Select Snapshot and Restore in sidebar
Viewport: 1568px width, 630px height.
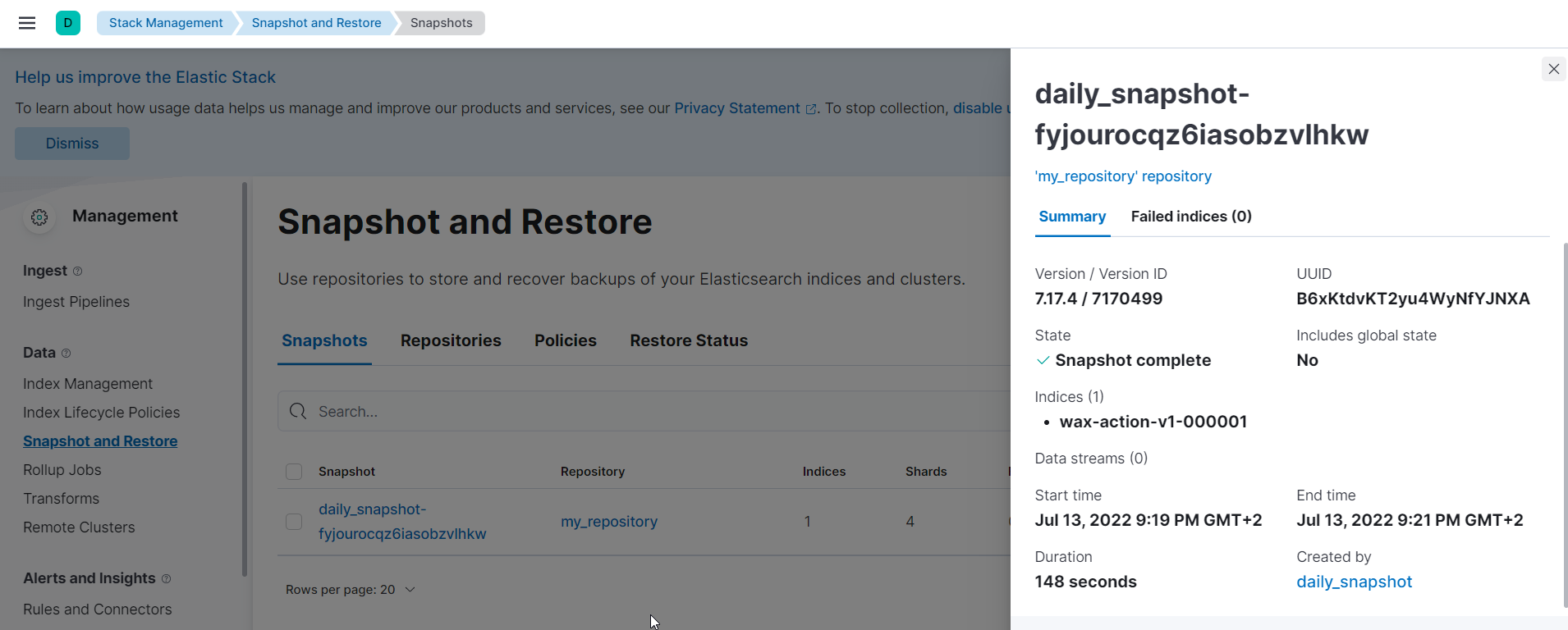pos(100,441)
